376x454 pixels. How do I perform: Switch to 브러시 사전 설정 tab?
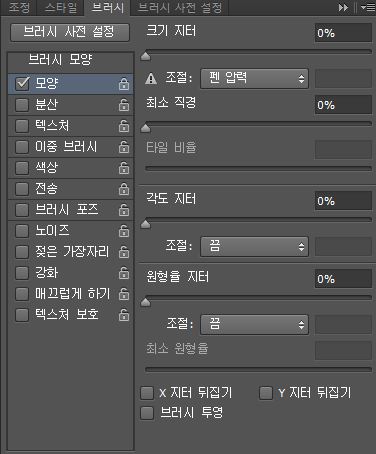[x=180, y=8]
